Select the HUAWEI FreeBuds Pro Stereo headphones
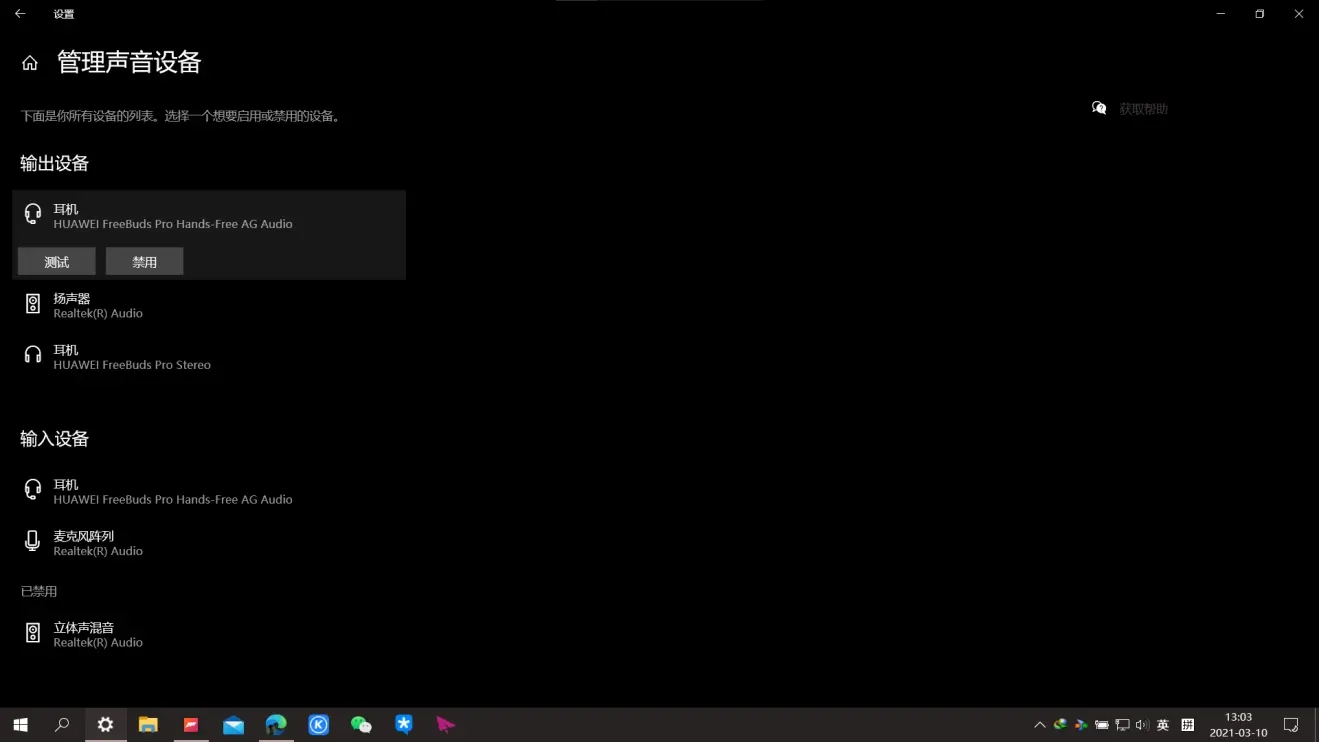 pyautogui.click(x=209, y=357)
